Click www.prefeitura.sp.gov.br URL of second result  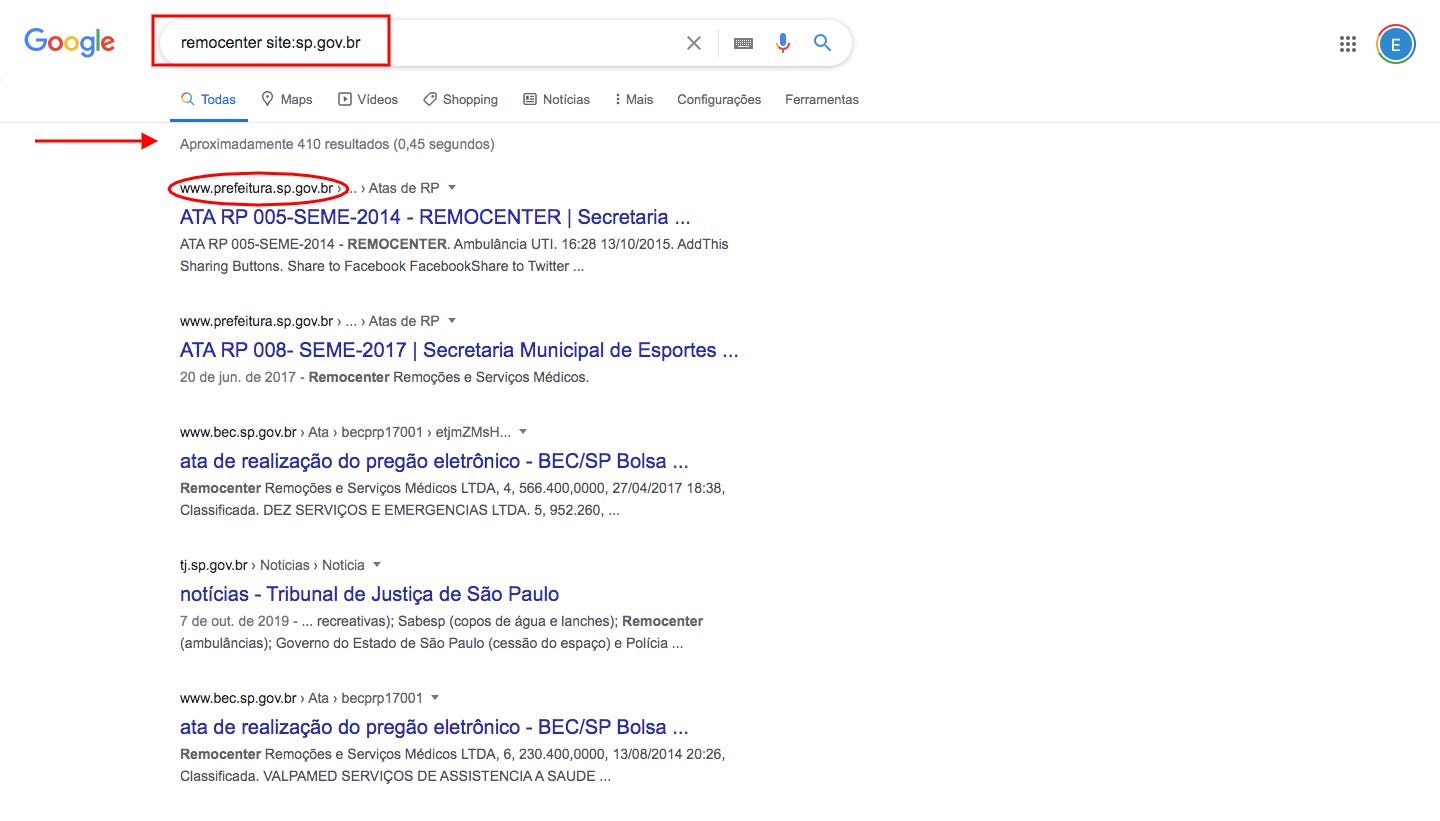point(256,321)
